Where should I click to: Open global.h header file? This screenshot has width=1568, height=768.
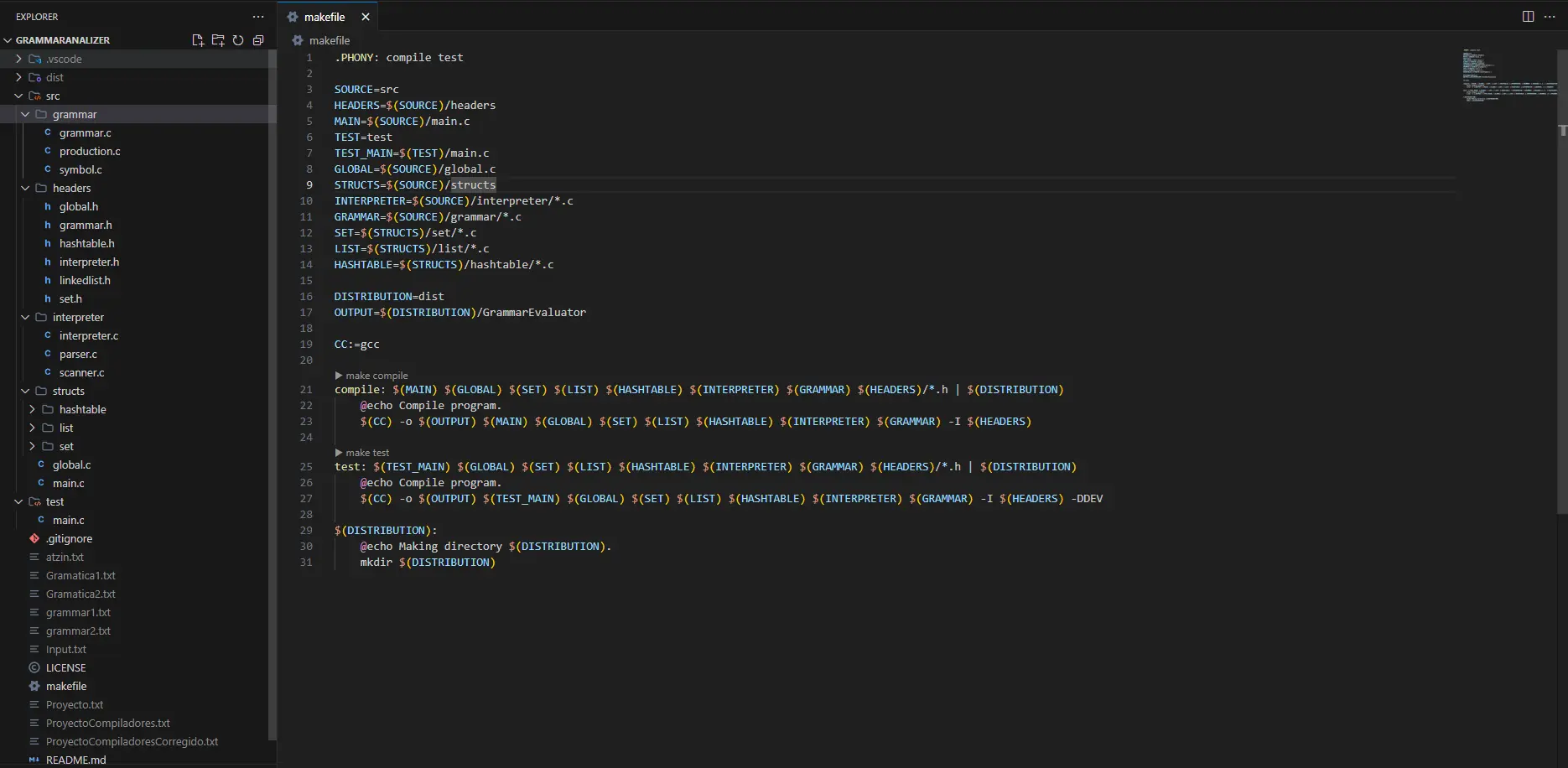coord(138,206)
